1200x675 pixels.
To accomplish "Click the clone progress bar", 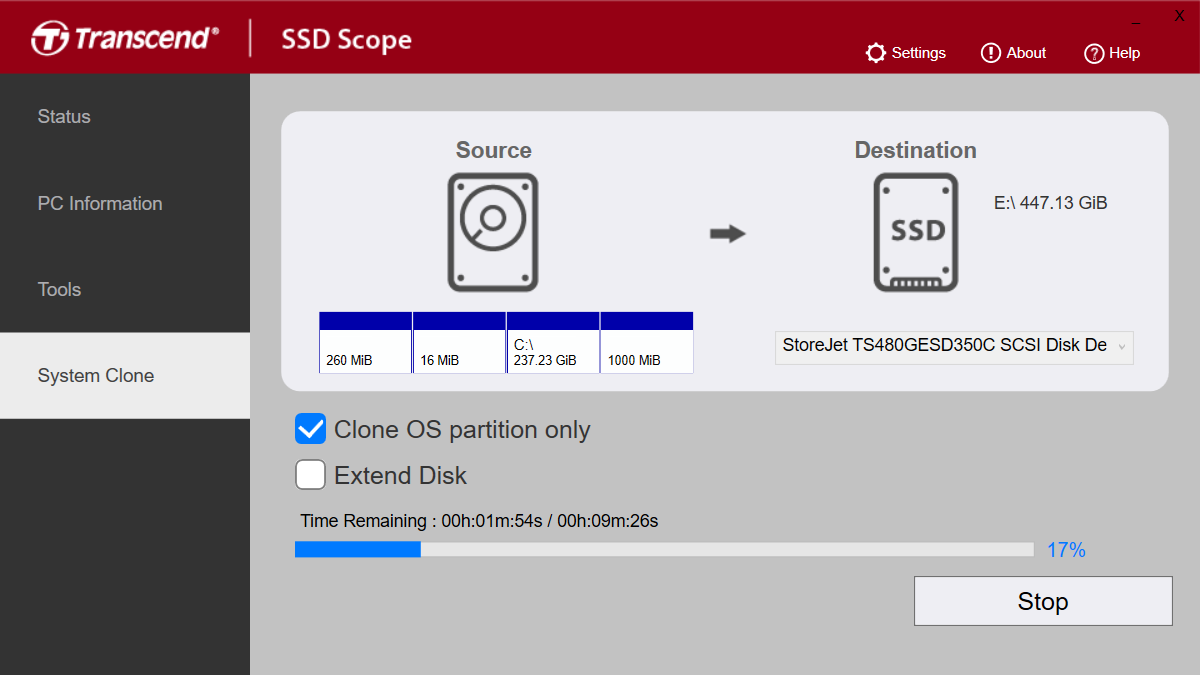I will [x=664, y=549].
